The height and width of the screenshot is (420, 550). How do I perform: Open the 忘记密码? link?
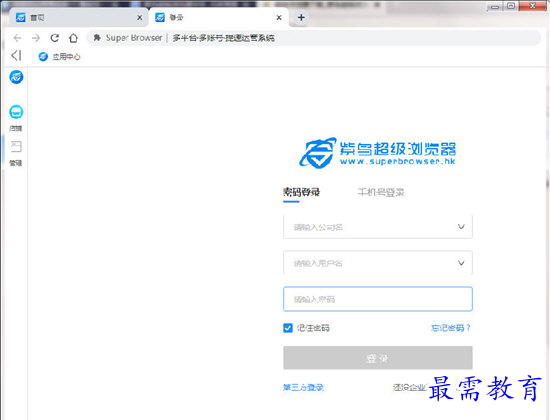click(451, 328)
